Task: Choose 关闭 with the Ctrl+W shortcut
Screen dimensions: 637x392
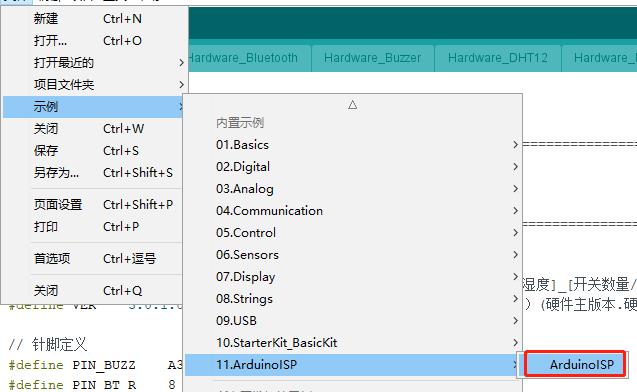Action: tap(93, 129)
